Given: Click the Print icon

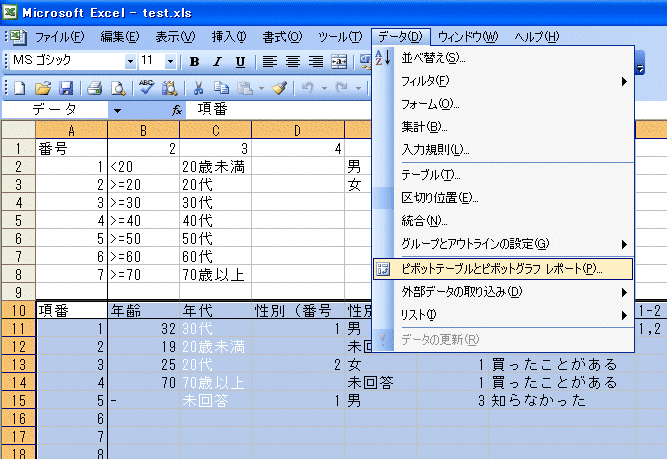Looking at the screenshot, I should (95, 88).
